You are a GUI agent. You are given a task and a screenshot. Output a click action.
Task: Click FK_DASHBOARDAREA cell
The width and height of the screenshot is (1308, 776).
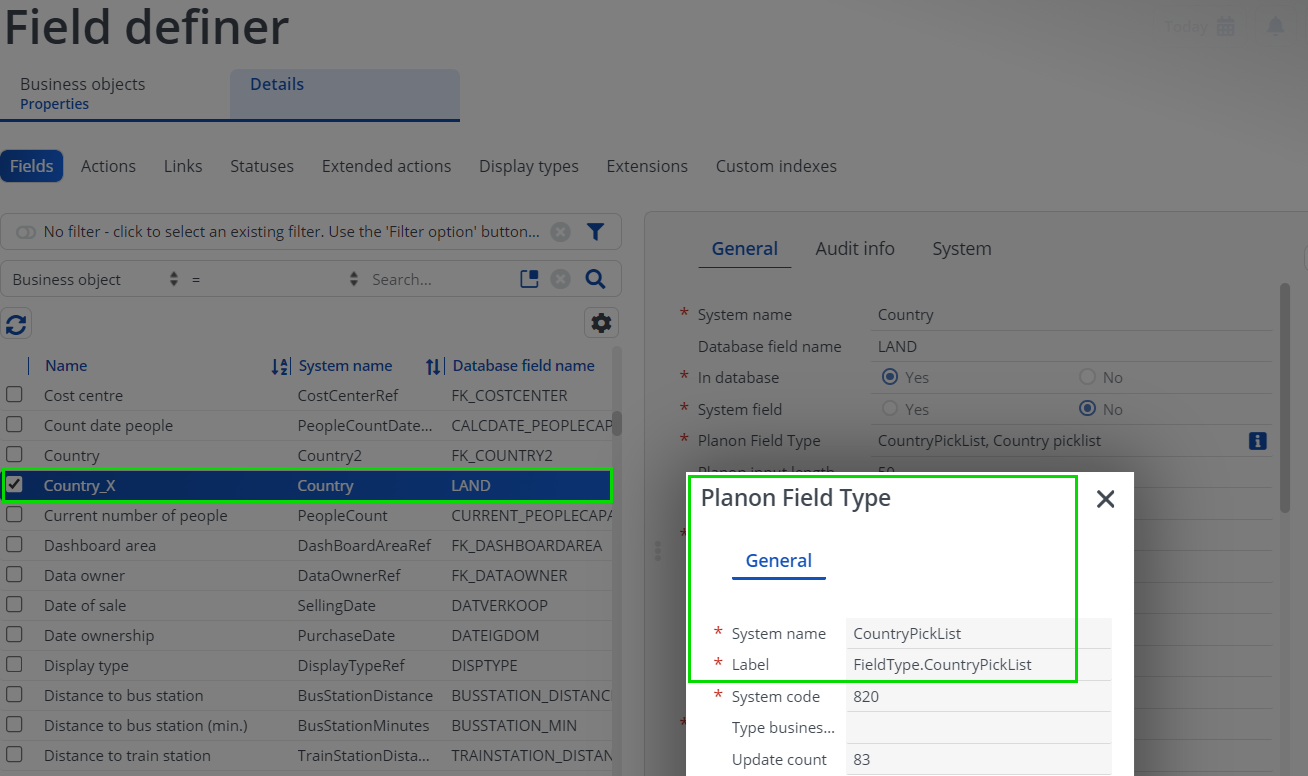pyautogui.click(x=527, y=546)
